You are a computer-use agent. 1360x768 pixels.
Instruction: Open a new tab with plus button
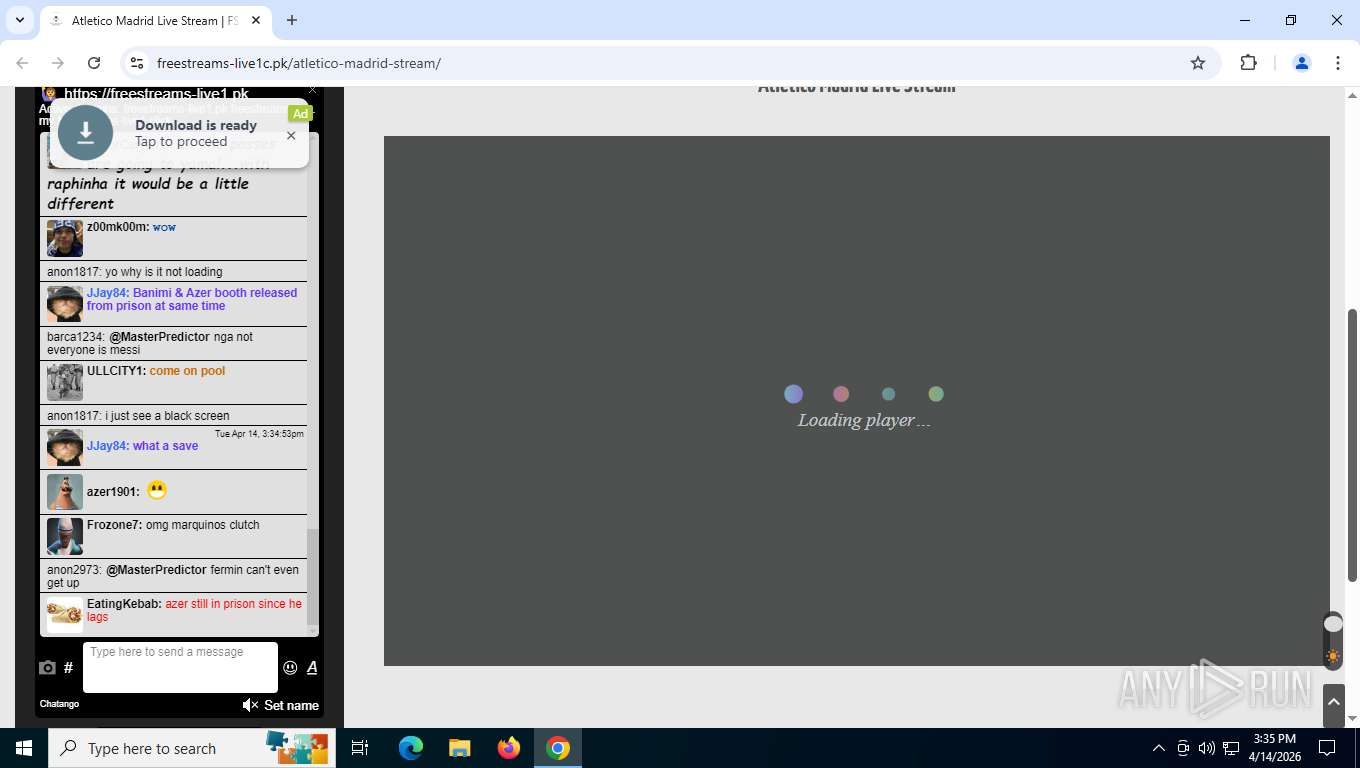click(292, 20)
